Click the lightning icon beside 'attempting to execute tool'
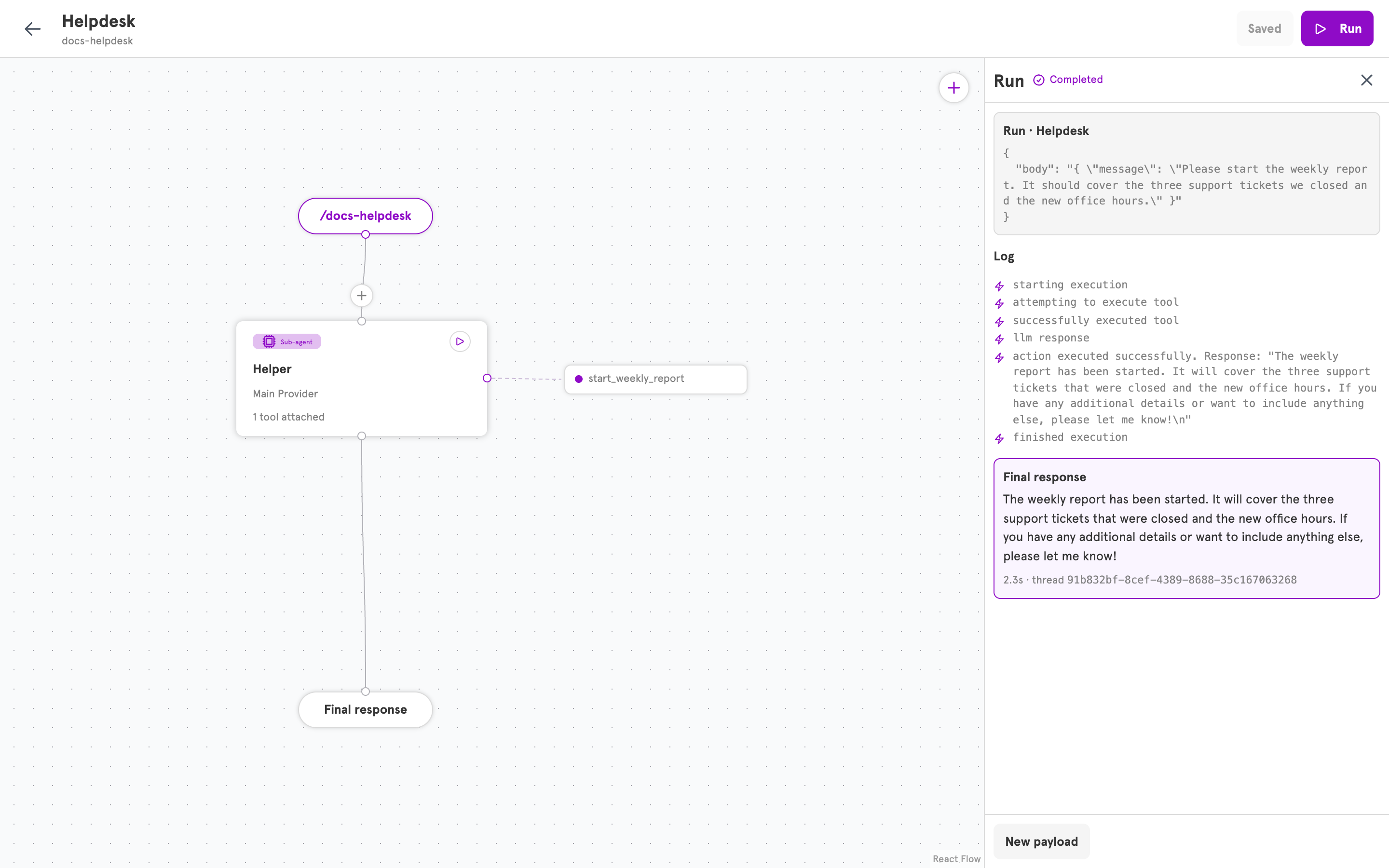 999,303
